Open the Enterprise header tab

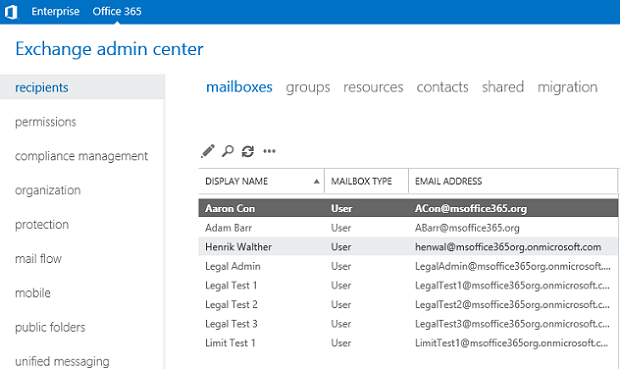55,11
